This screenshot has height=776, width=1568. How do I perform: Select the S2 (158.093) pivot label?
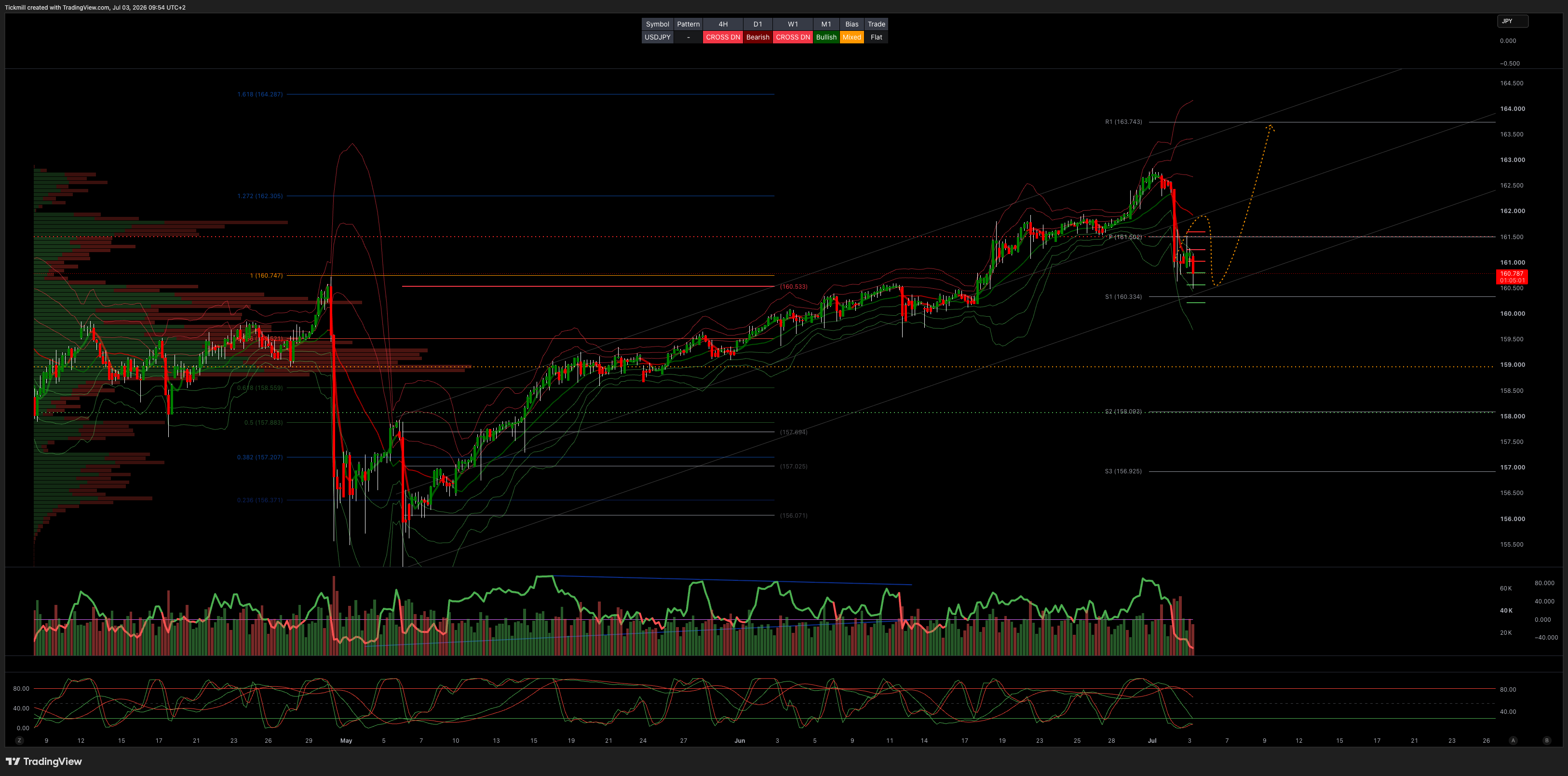1123,412
